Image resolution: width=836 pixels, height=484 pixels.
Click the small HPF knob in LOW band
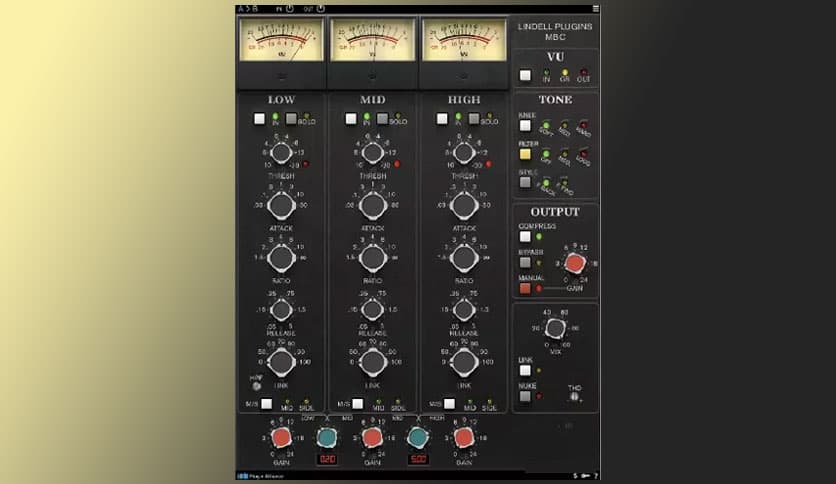pyautogui.click(x=256, y=386)
